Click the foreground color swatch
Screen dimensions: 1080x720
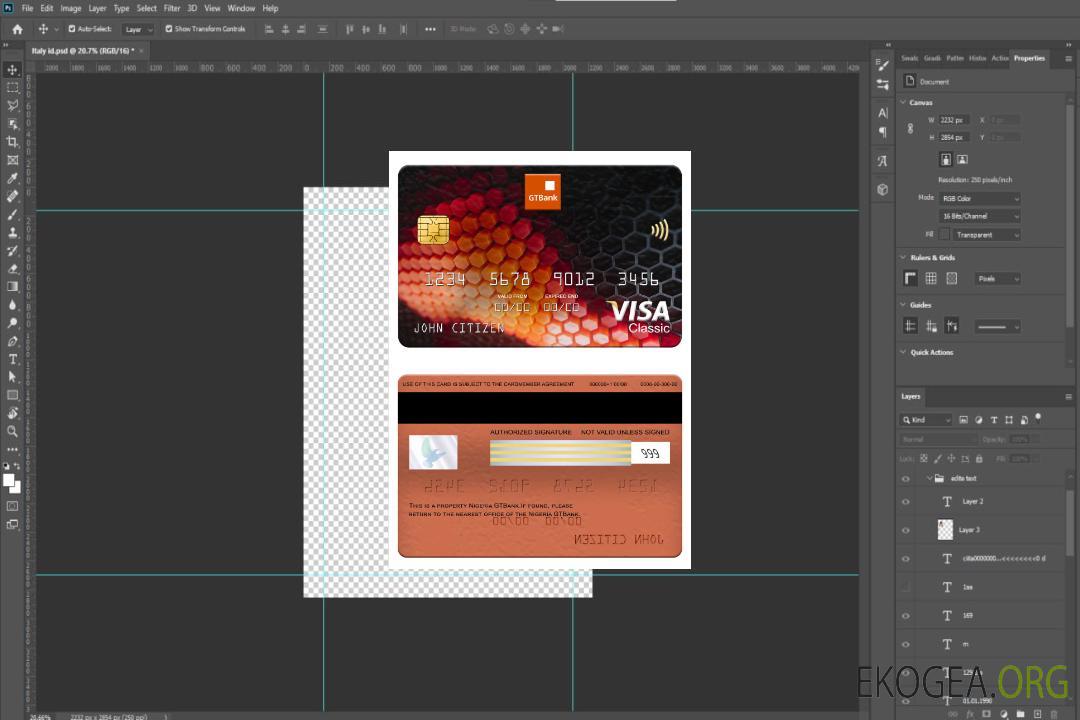pos(8,481)
